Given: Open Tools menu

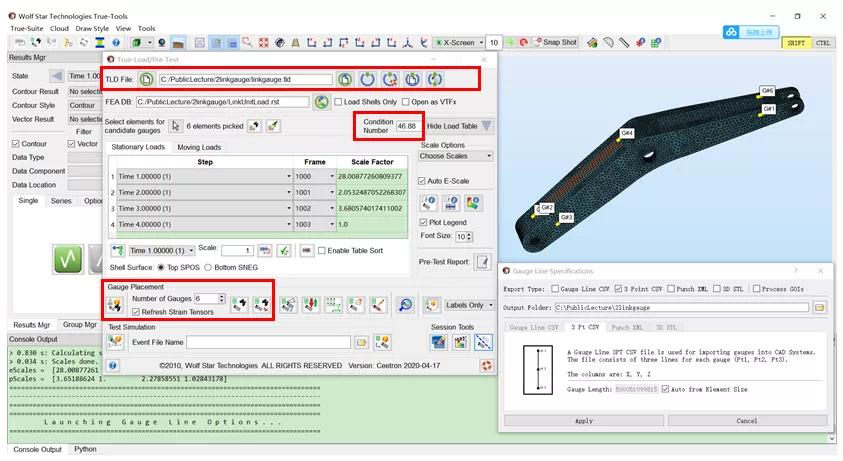Looking at the screenshot, I should [146, 29].
